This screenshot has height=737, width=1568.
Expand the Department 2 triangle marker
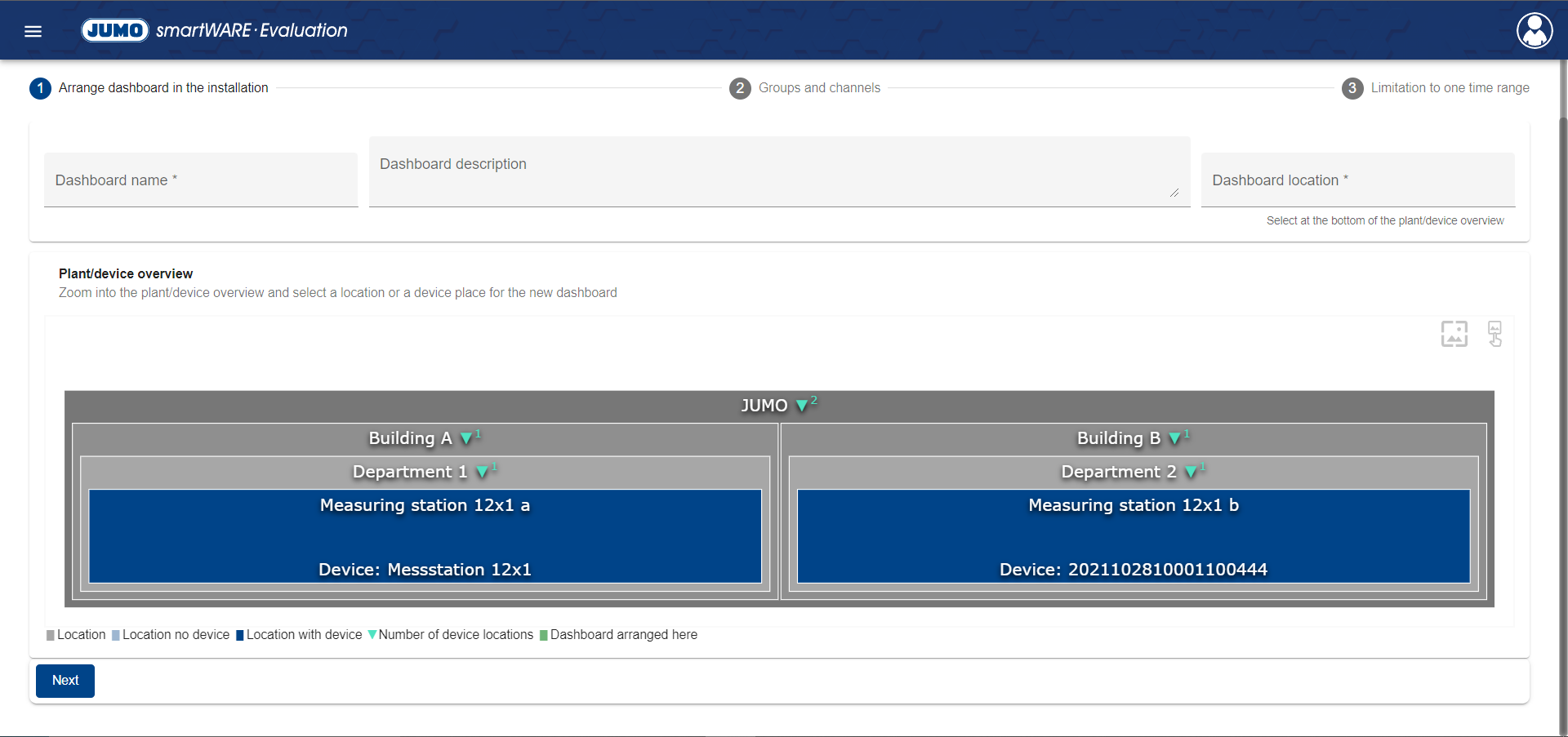tap(1191, 473)
